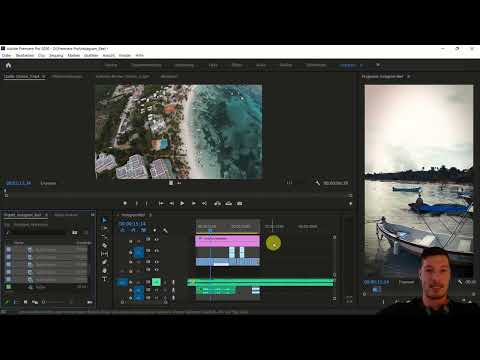
Task: Select the Slip tool
Action: [105, 254]
